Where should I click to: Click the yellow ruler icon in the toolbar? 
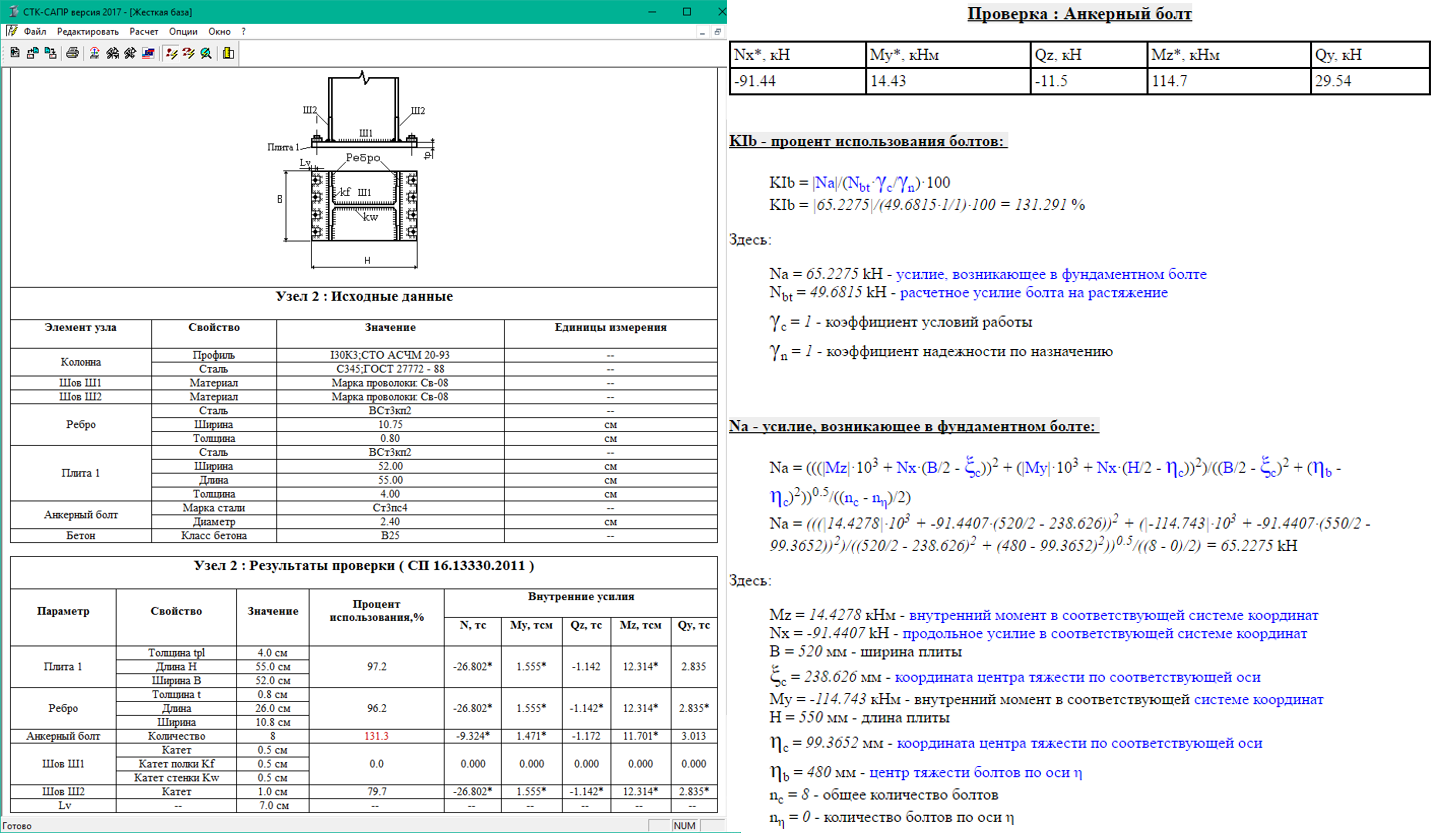(x=228, y=53)
